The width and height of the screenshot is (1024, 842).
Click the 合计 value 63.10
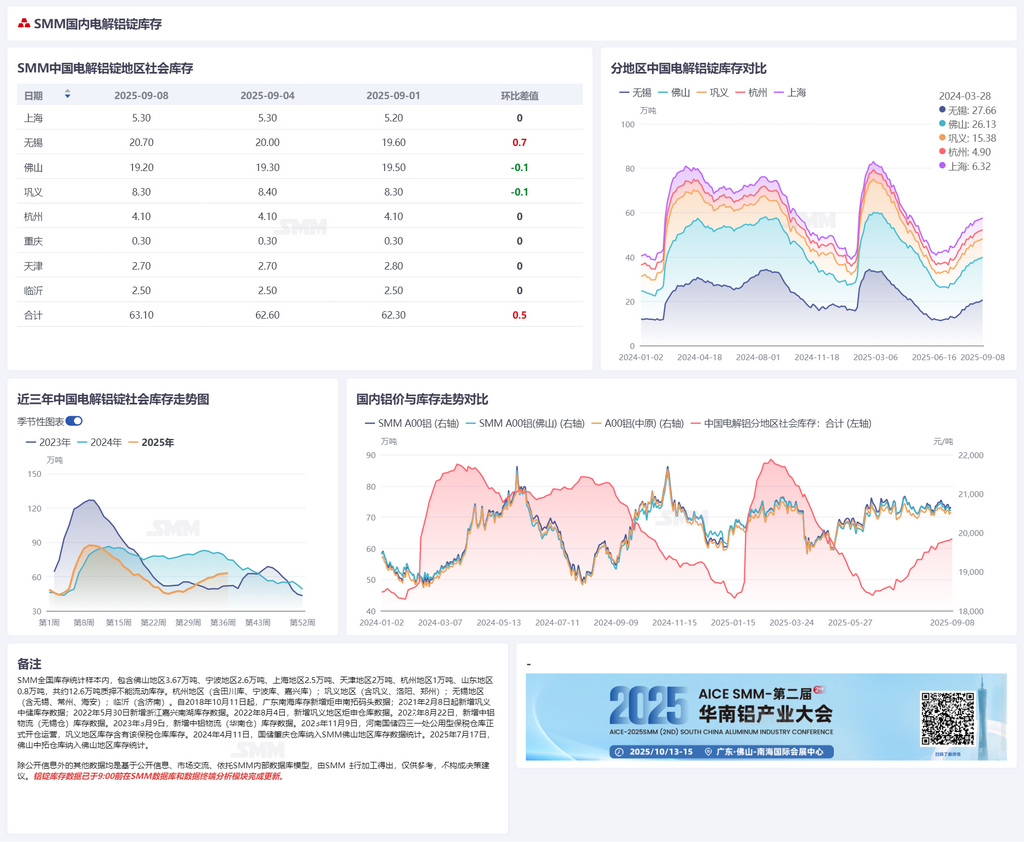(141, 315)
